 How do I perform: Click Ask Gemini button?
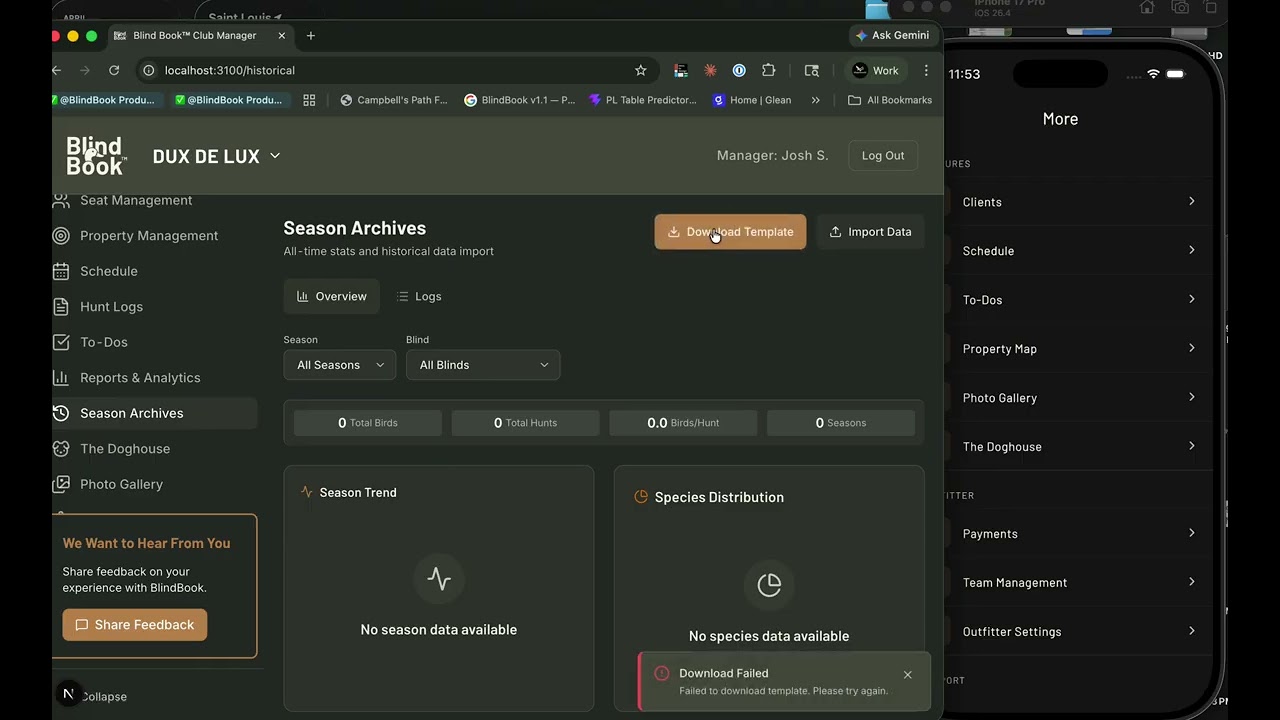click(x=893, y=35)
